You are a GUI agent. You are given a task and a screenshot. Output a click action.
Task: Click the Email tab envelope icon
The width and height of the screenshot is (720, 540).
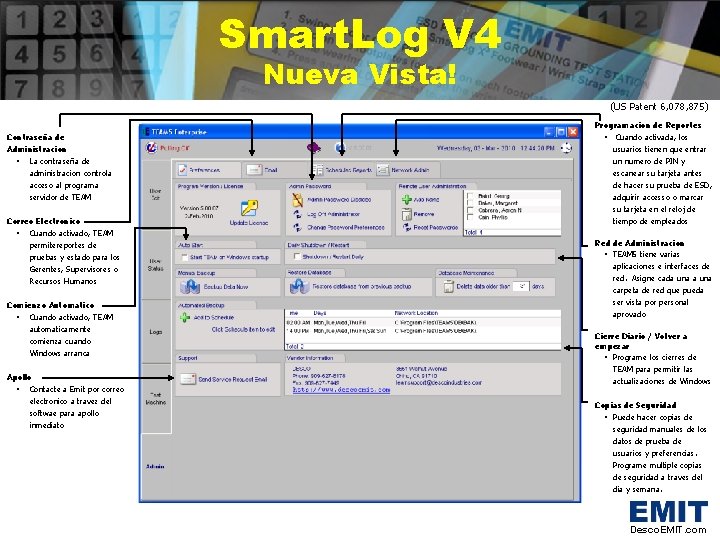click(x=254, y=169)
